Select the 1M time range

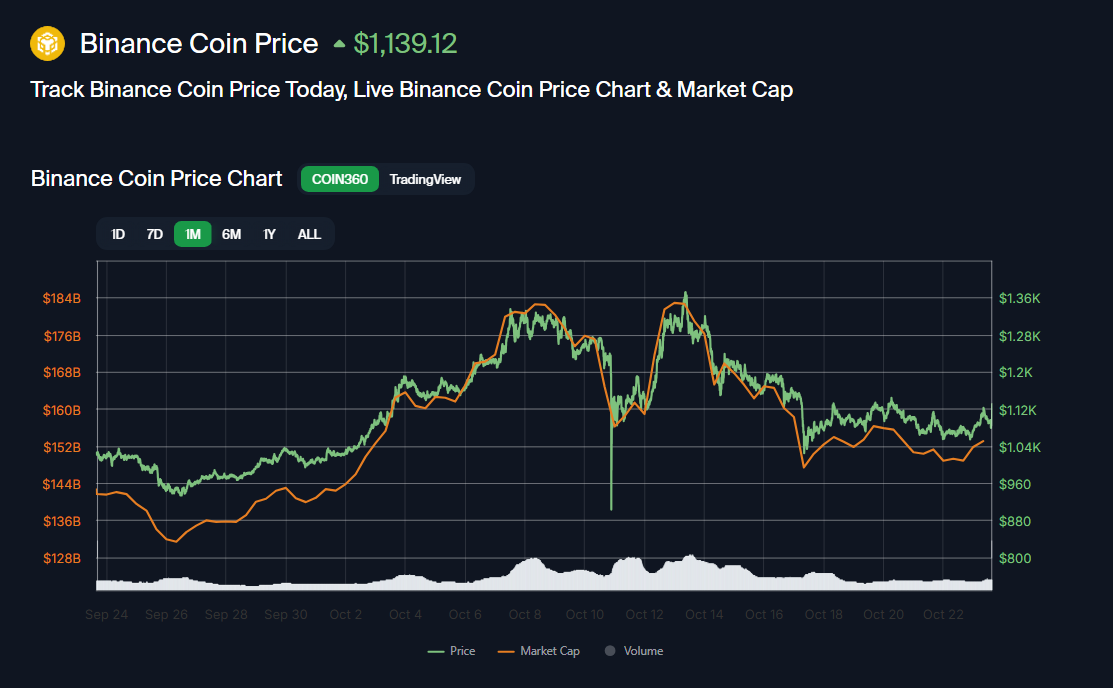(x=193, y=234)
